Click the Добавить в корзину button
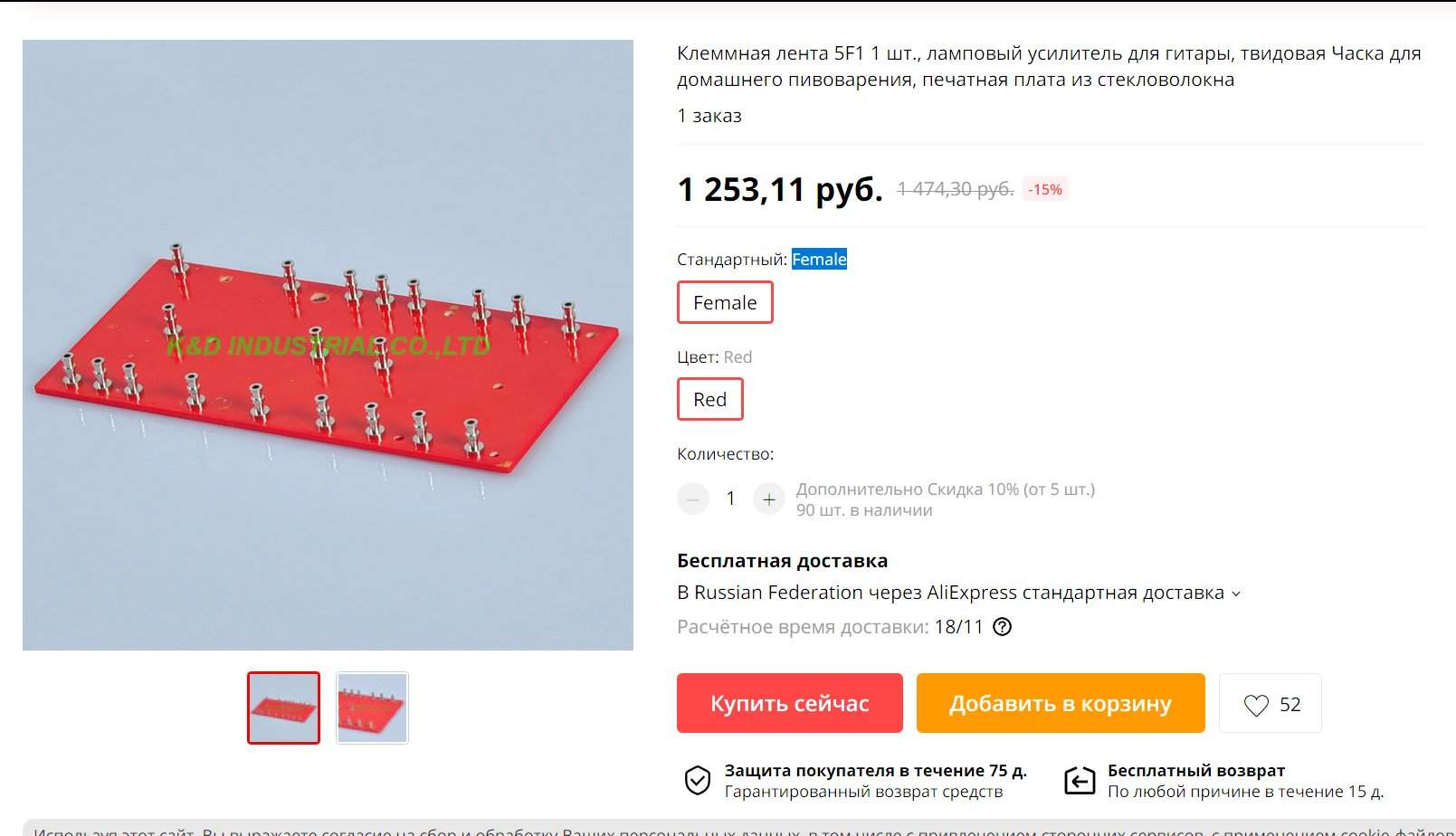 [x=1061, y=703]
